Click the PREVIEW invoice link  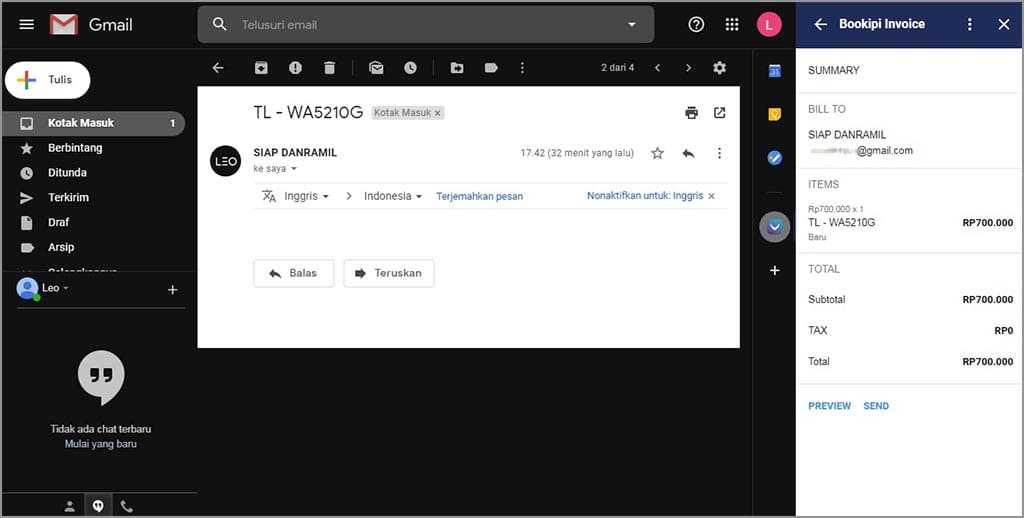point(829,406)
